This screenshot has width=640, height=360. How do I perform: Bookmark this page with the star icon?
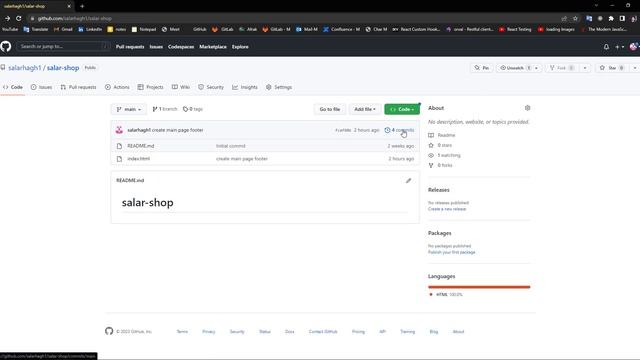point(575,18)
